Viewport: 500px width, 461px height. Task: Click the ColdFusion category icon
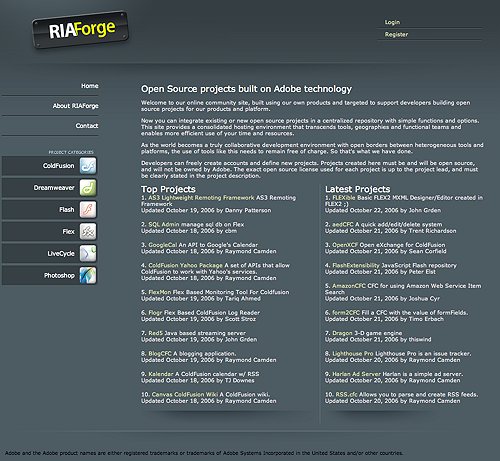tap(88, 166)
